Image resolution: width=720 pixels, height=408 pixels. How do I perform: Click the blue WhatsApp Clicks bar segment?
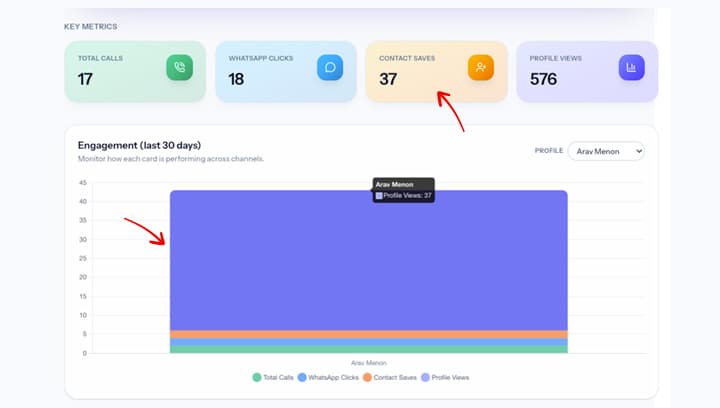pyautogui.click(x=369, y=342)
